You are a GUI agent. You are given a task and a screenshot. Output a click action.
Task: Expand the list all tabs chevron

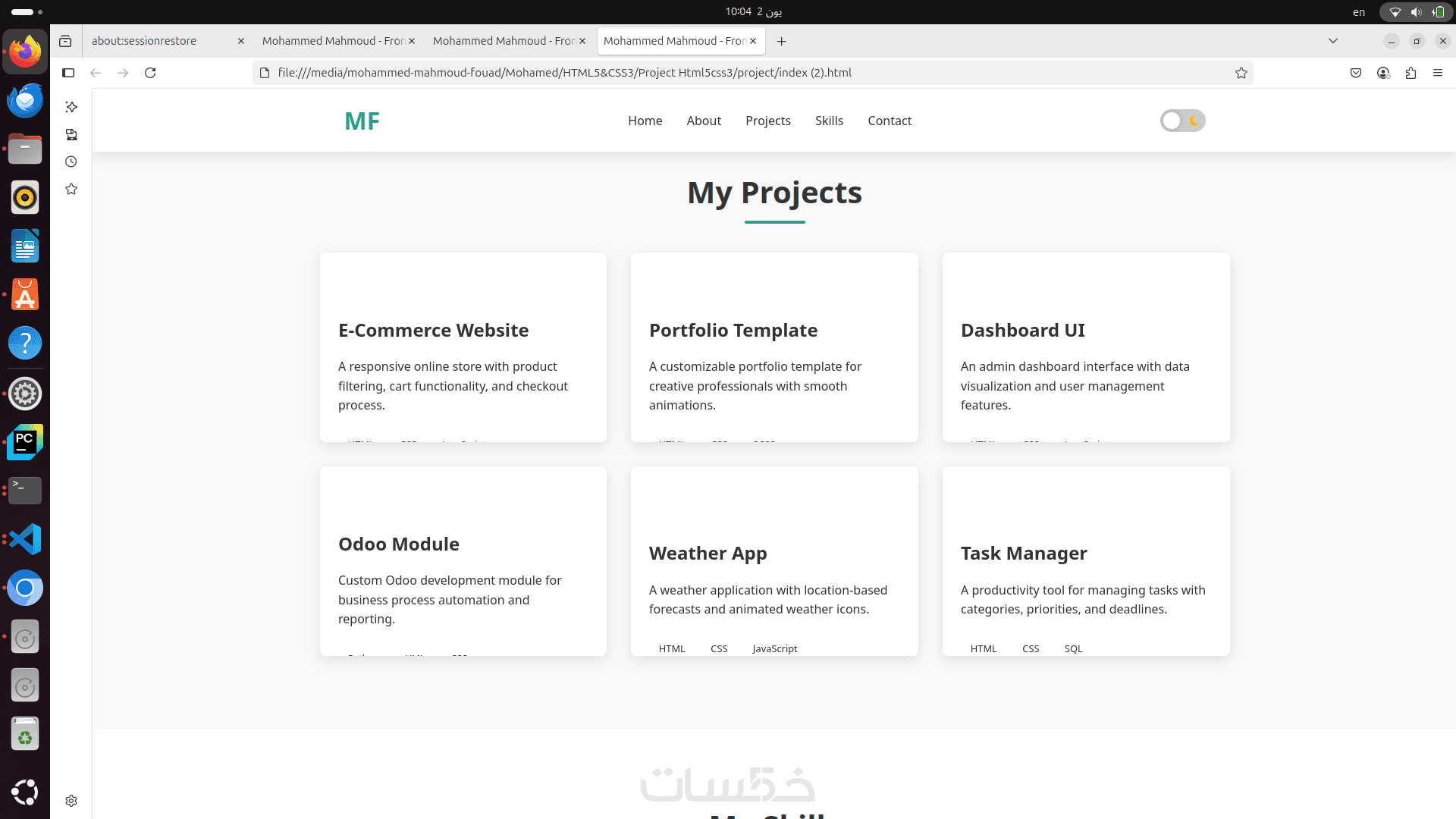pyautogui.click(x=1333, y=41)
